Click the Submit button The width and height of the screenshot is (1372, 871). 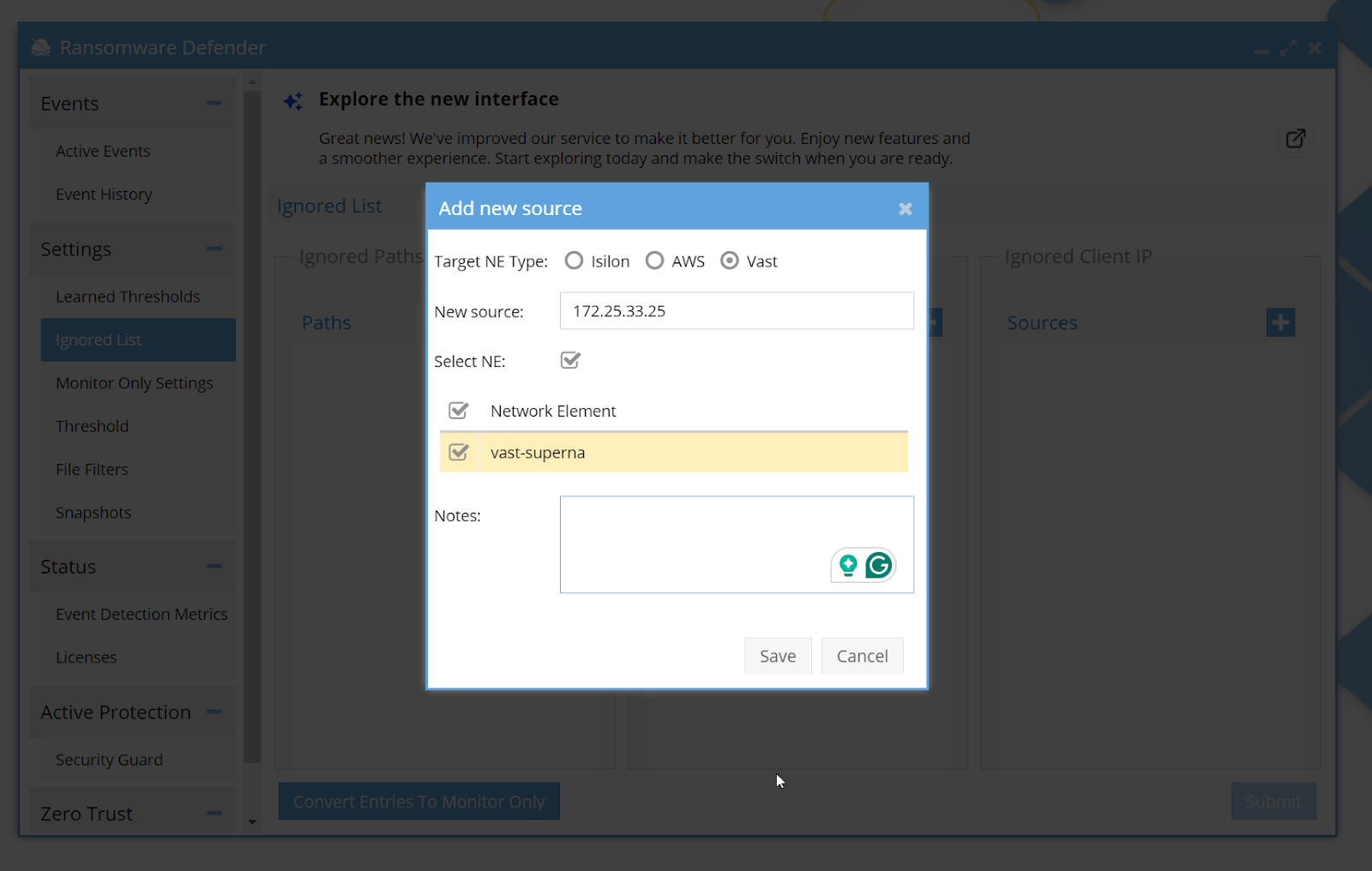pos(1273,802)
